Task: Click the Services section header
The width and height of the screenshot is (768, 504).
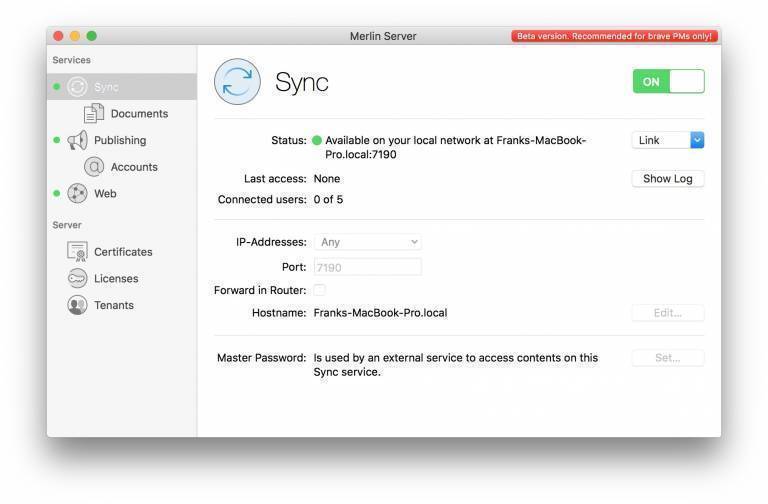Action: click(x=72, y=60)
